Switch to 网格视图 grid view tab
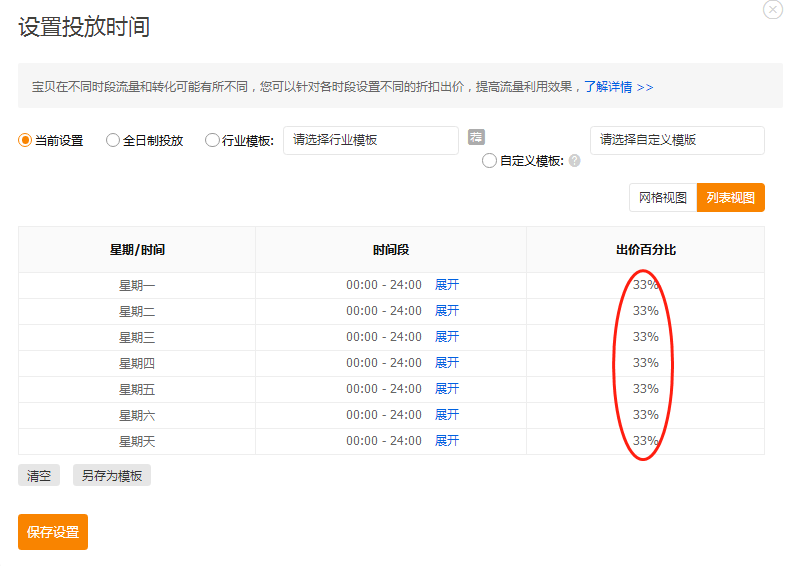Screen dimensions: 794x566 [663, 198]
